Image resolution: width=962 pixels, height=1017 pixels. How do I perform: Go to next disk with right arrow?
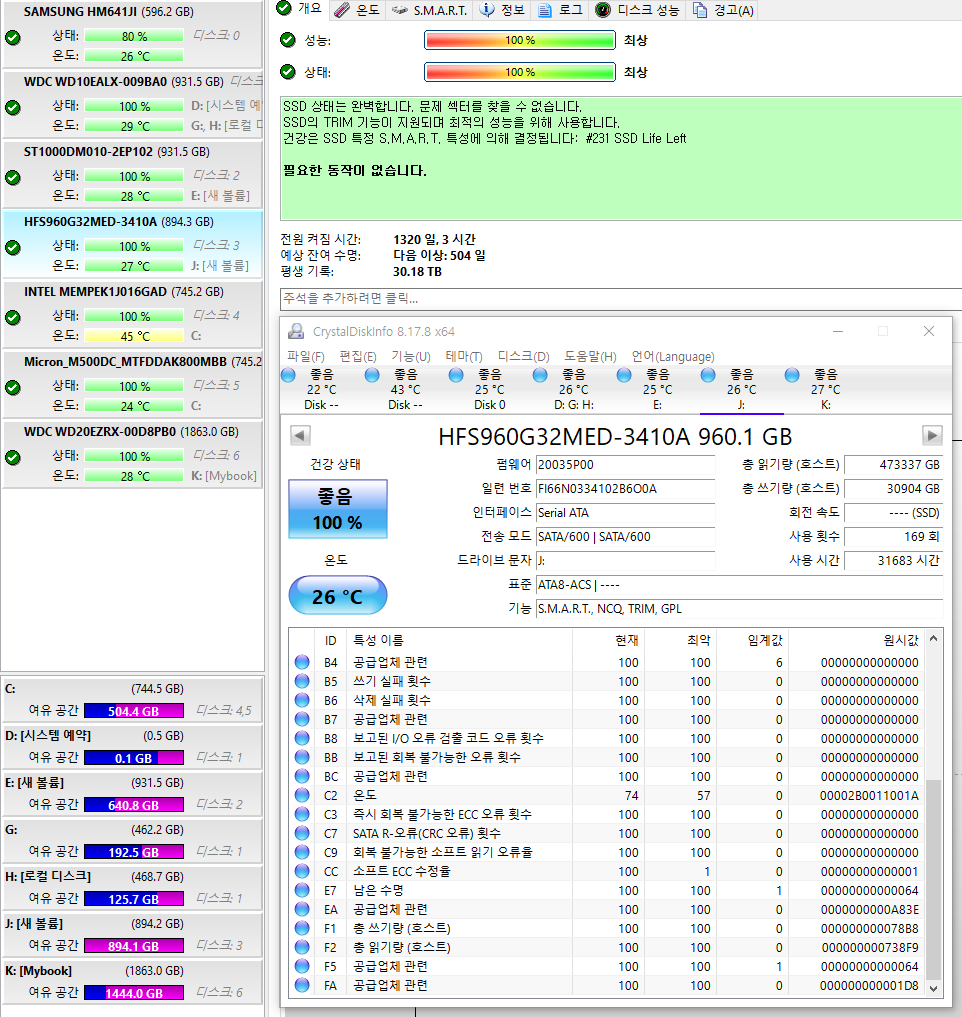pyautogui.click(x=932, y=435)
